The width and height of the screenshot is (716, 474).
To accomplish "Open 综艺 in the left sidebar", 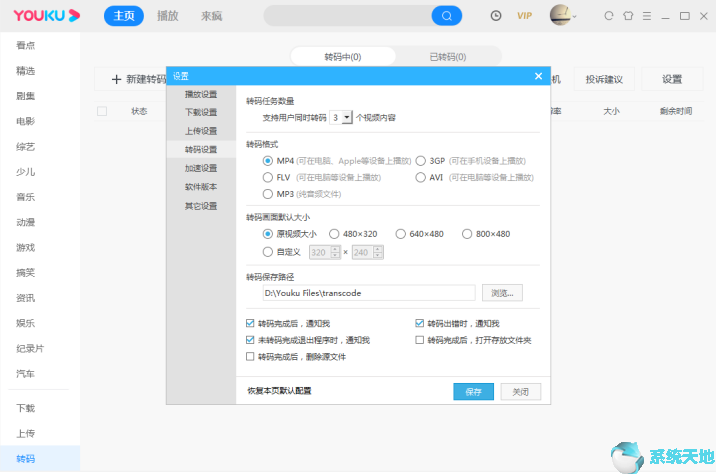I will coord(26,147).
